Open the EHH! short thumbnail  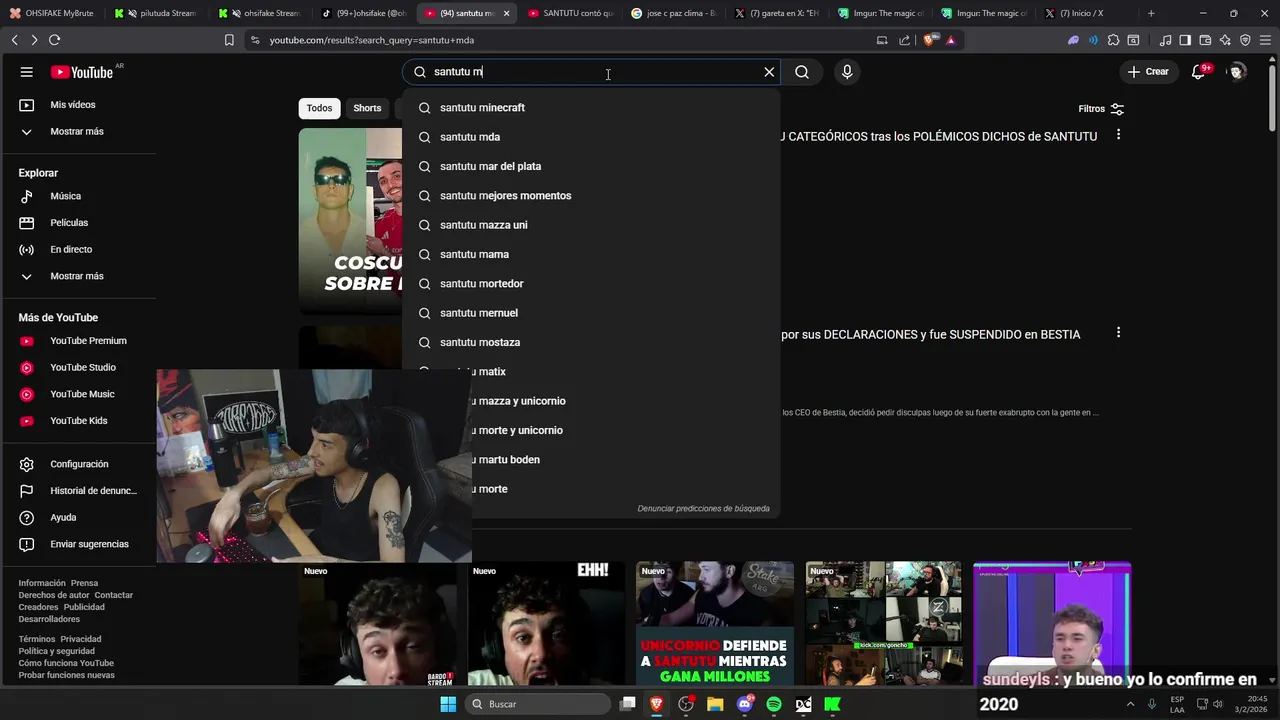pos(546,623)
